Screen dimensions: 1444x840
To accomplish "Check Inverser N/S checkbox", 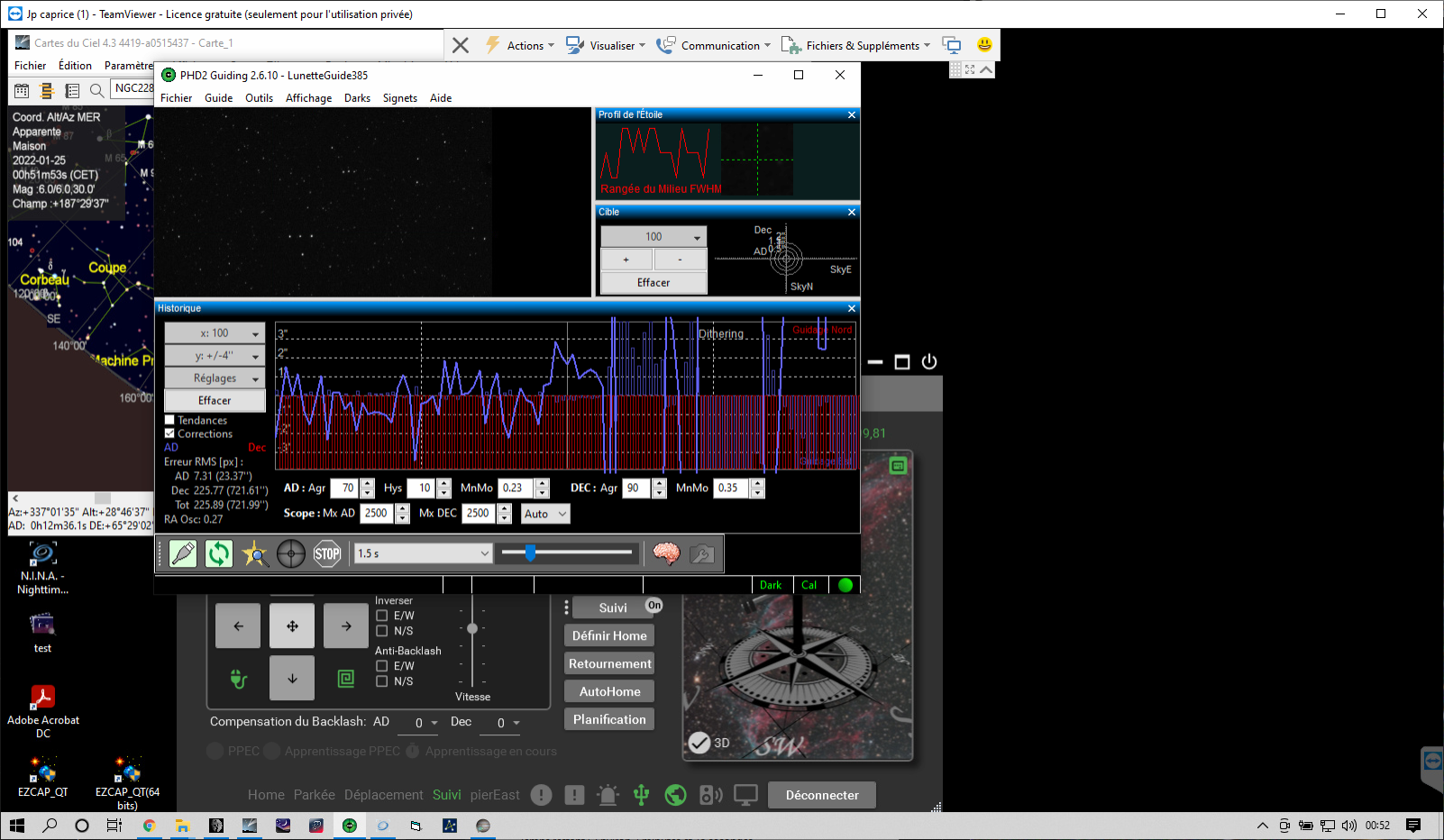I will (x=381, y=631).
